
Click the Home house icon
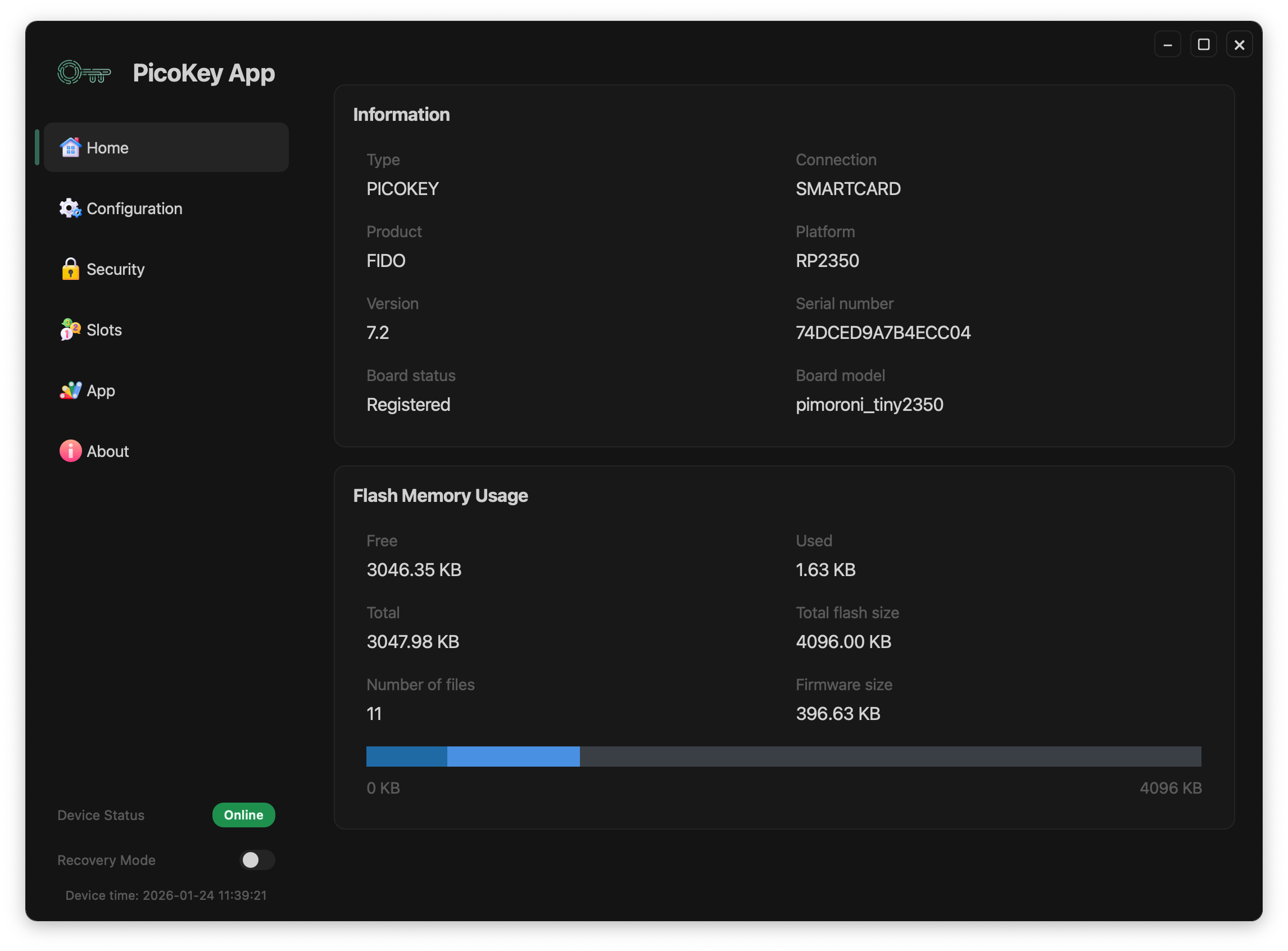point(70,147)
